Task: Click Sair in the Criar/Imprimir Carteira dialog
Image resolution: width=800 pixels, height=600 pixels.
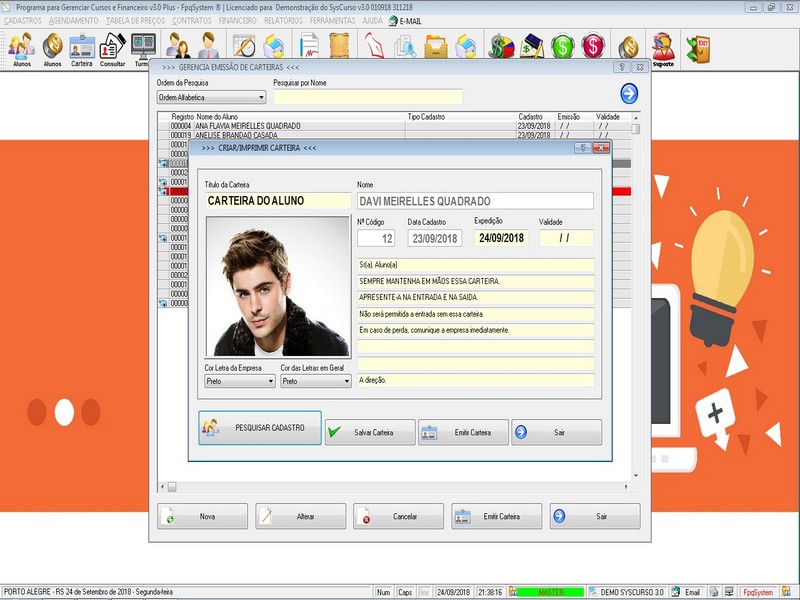Action: pyautogui.click(x=557, y=432)
